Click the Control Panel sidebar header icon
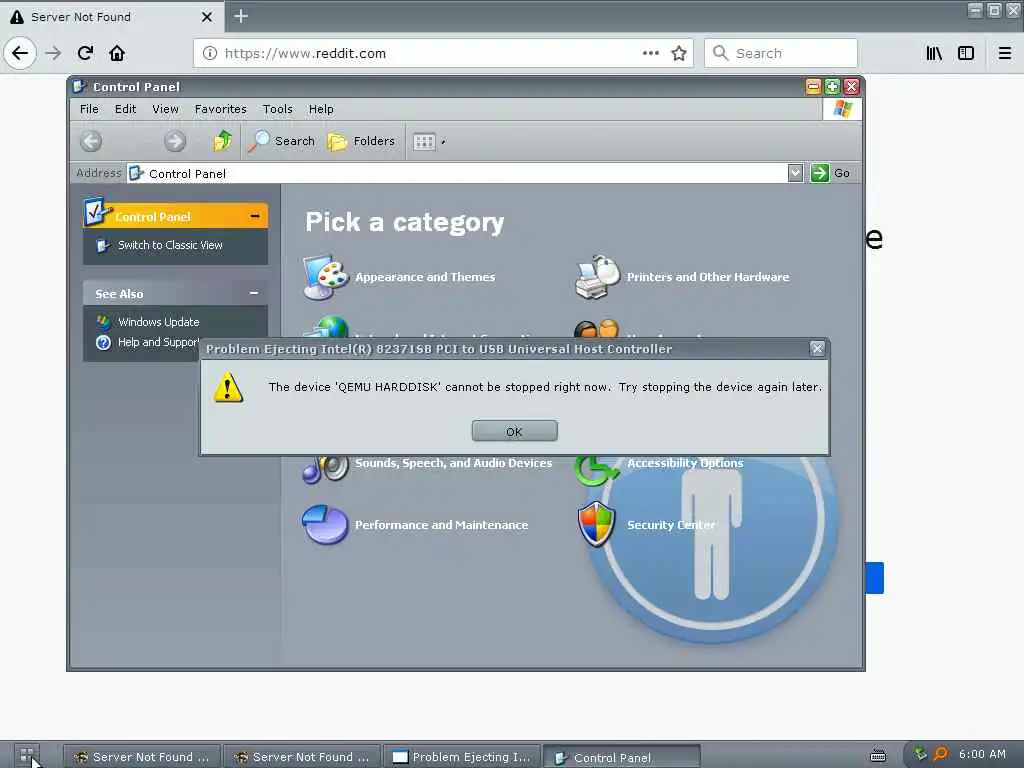 97,211
